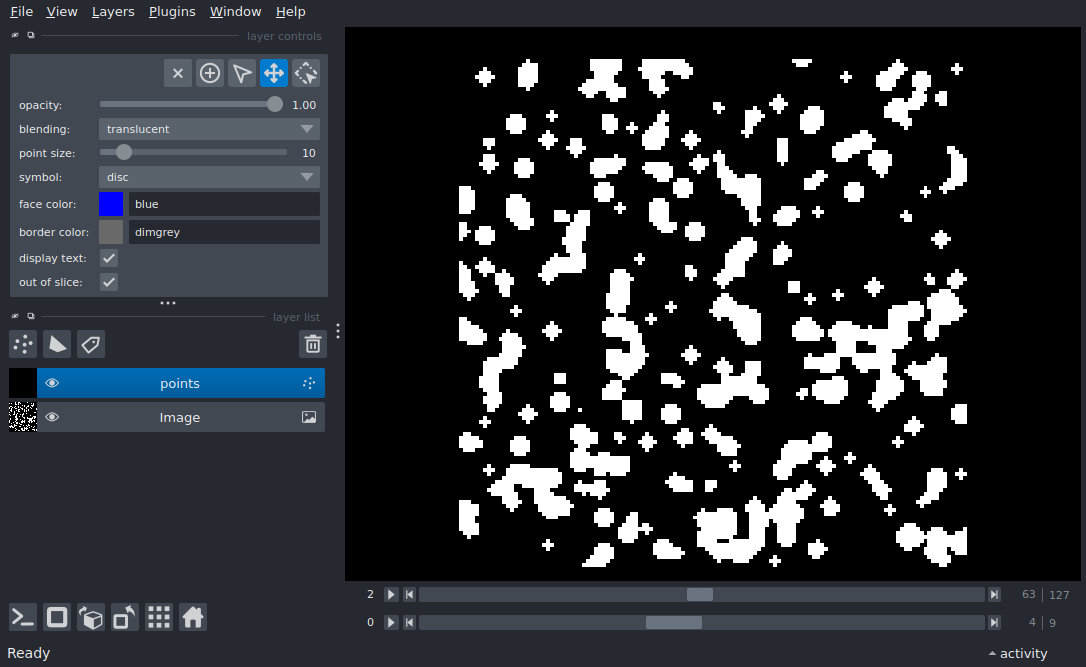Open the blending mode dropdown
Viewport: 1086px width, 667px height.
[209, 129]
